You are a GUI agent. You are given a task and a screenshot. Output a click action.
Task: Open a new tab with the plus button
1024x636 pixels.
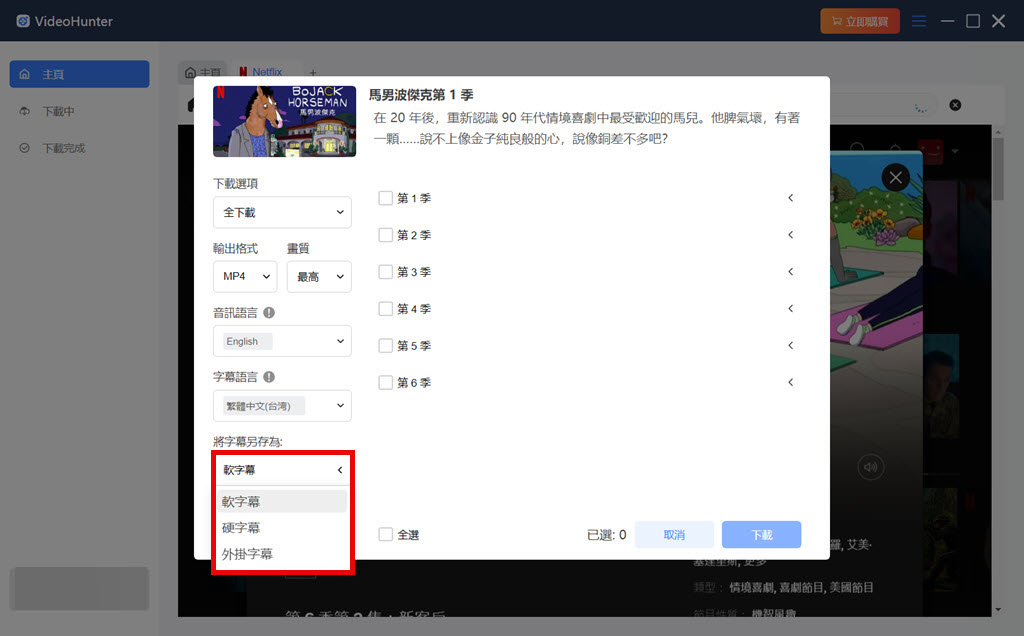(x=313, y=71)
